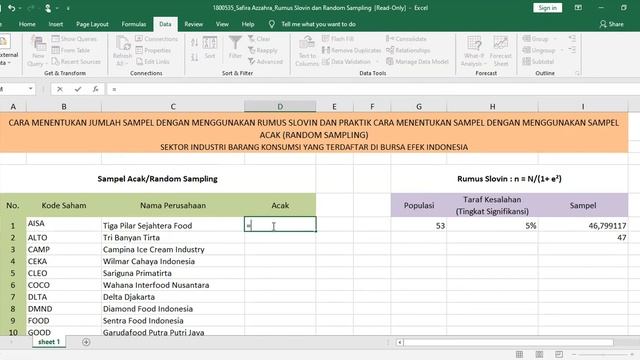This screenshot has width=640, height=360.
Task: Click Consolidate
Action: [x=406, y=39]
